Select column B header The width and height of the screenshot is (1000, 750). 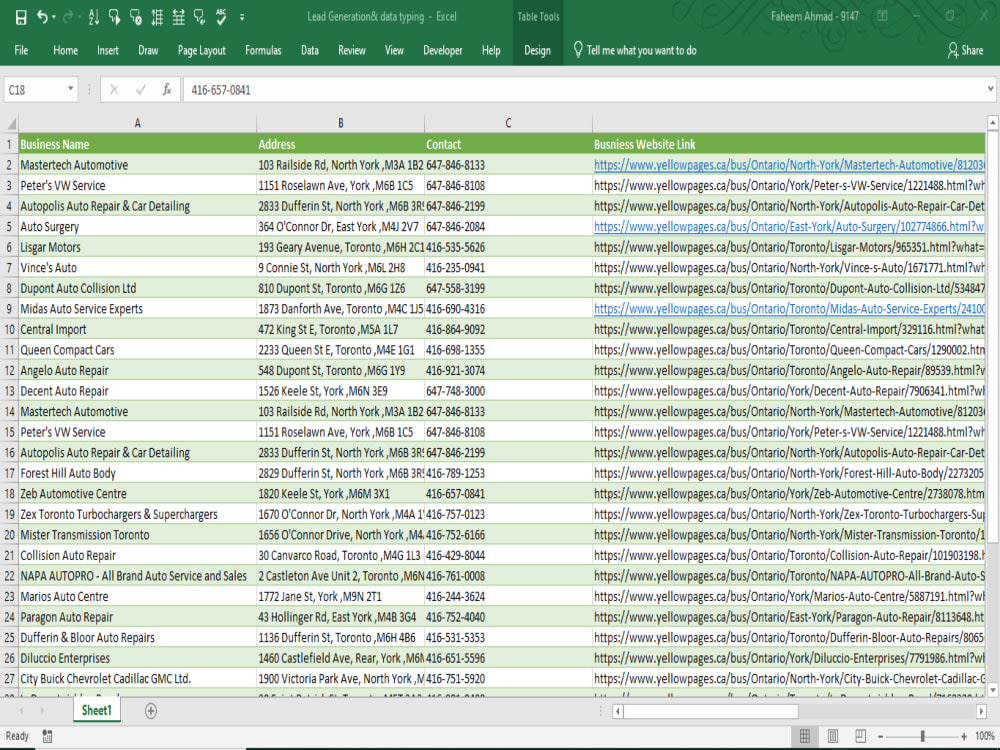click(341, 123)
